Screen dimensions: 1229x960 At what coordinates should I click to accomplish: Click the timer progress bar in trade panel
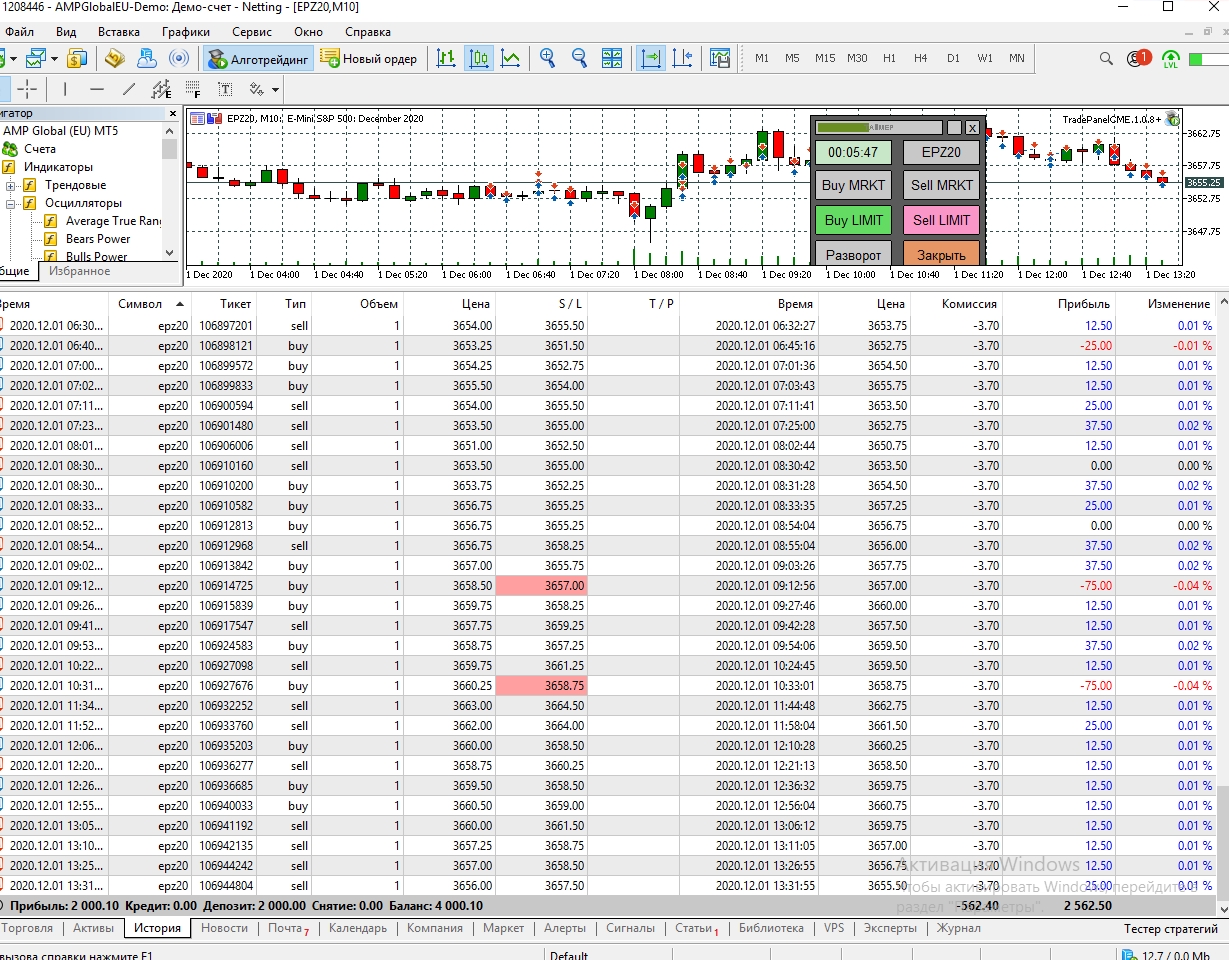(879, 128)
